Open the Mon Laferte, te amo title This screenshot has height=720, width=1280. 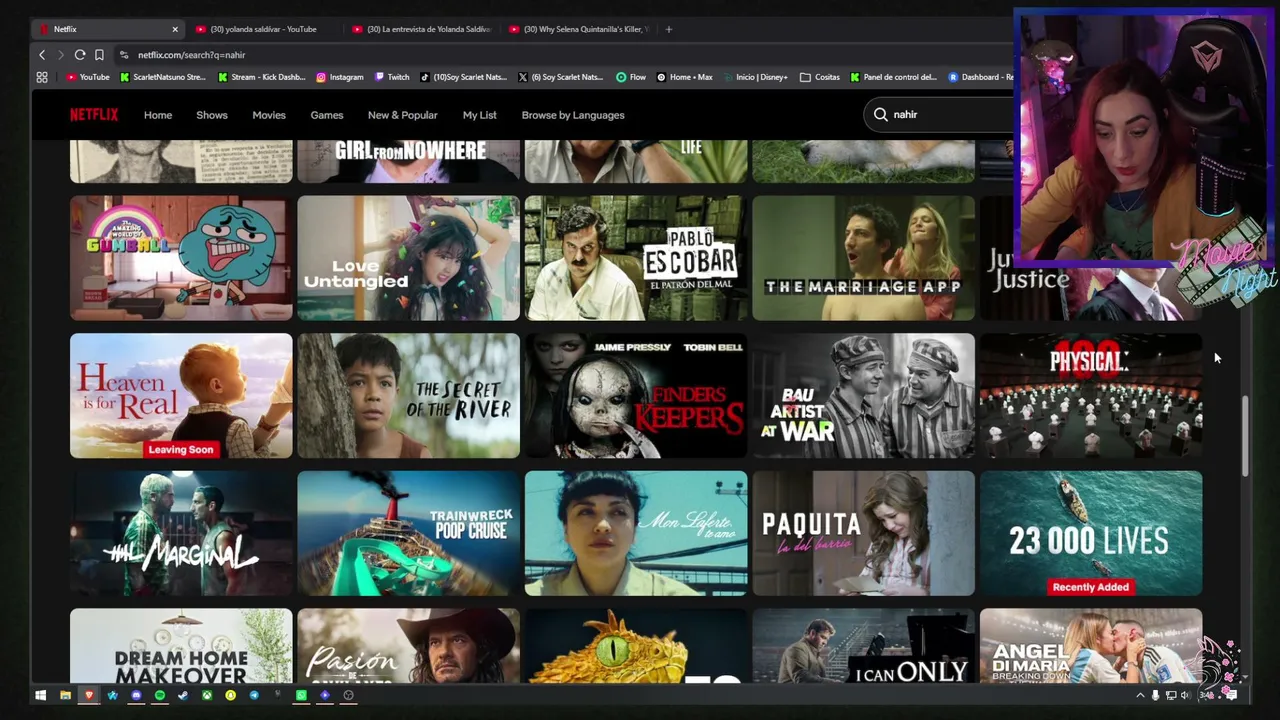[636, 534]
